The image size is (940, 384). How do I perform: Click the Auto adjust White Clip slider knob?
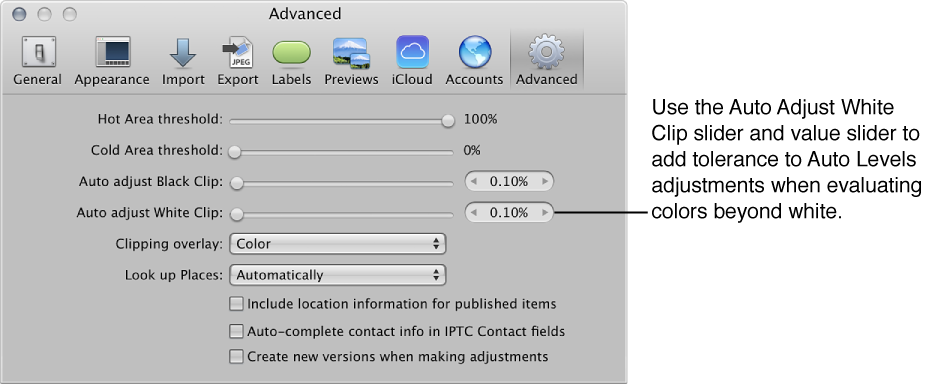point(237,213)
